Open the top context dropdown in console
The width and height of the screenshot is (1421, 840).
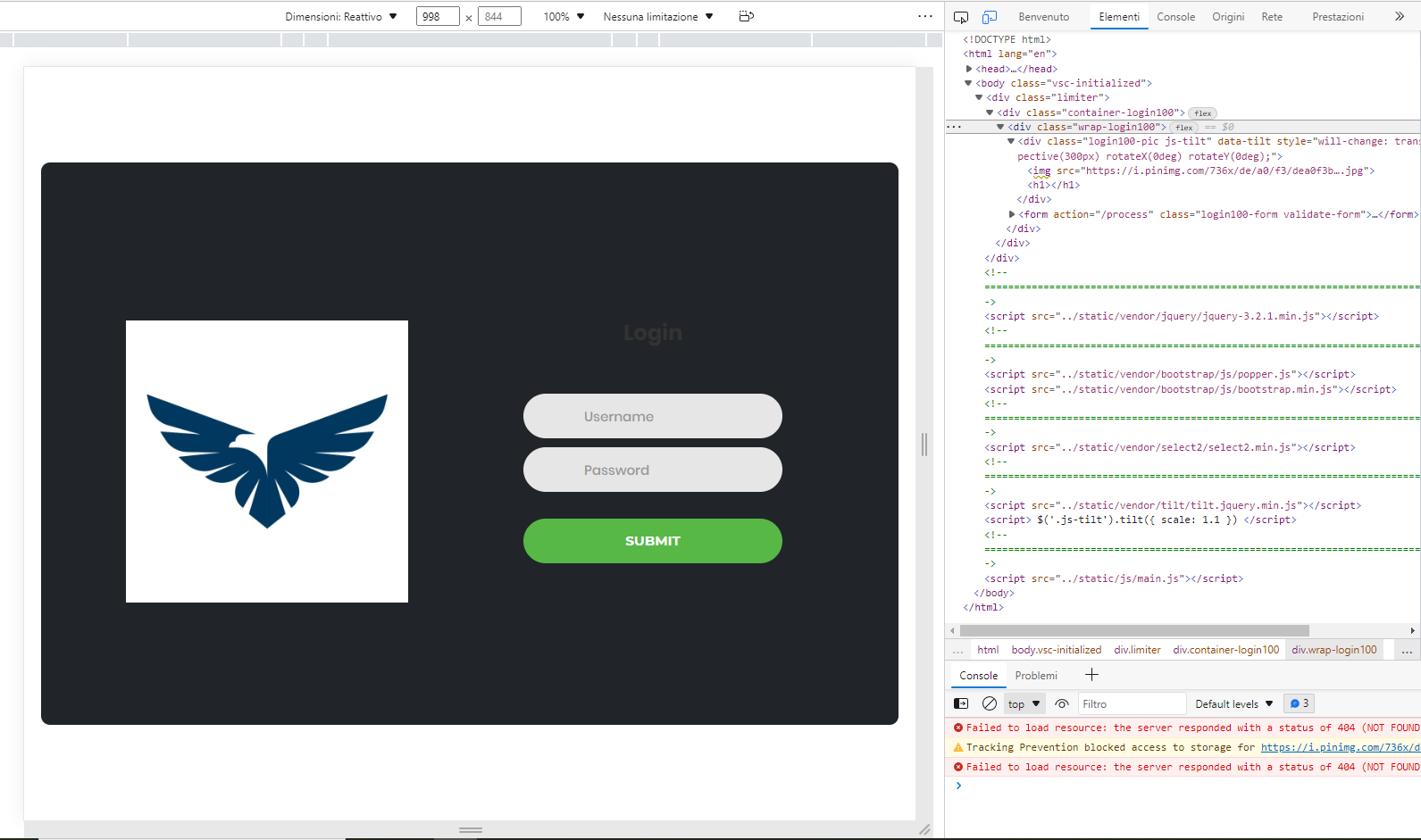[x=1024, y=703]
